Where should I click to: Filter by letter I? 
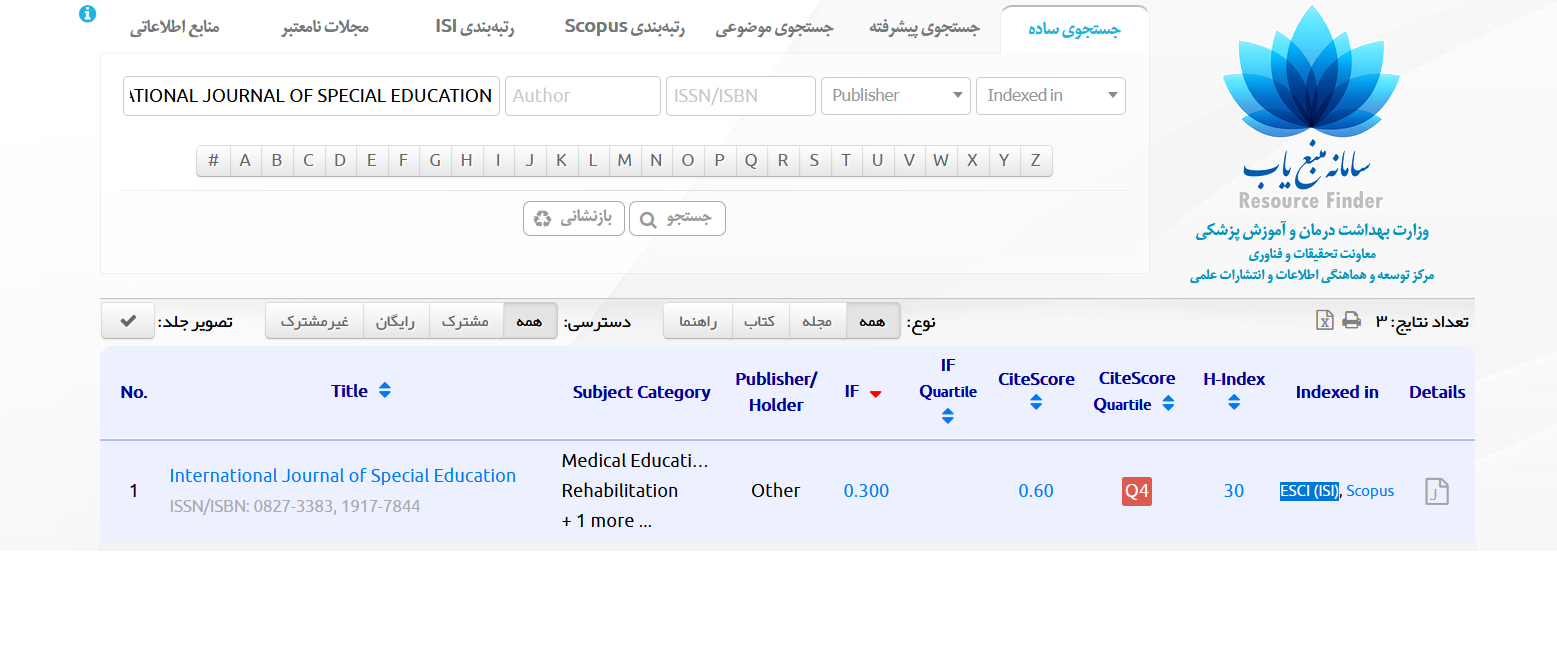pyautogui.click(x=498, y=161)
